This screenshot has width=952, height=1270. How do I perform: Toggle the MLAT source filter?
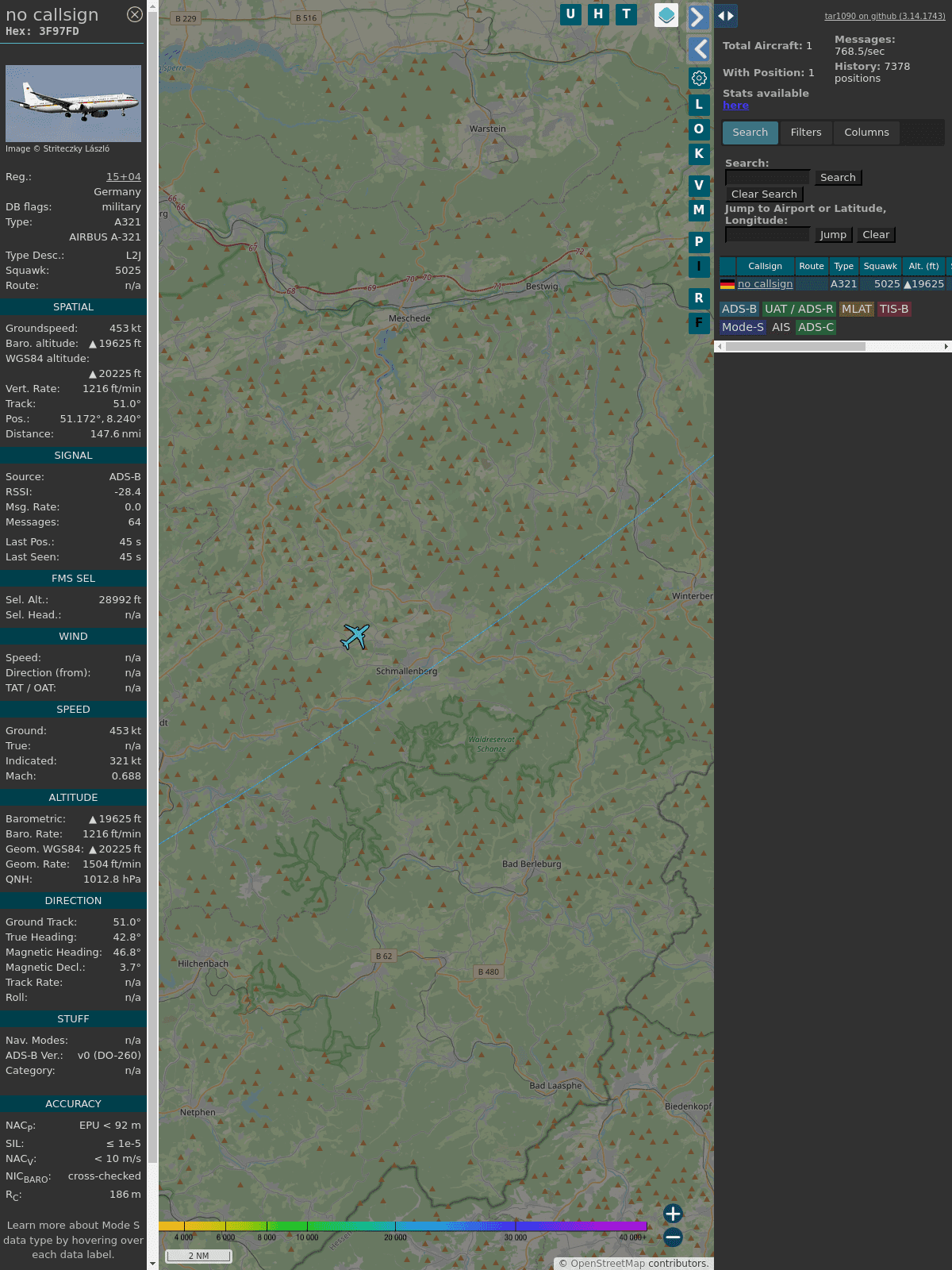857,310
